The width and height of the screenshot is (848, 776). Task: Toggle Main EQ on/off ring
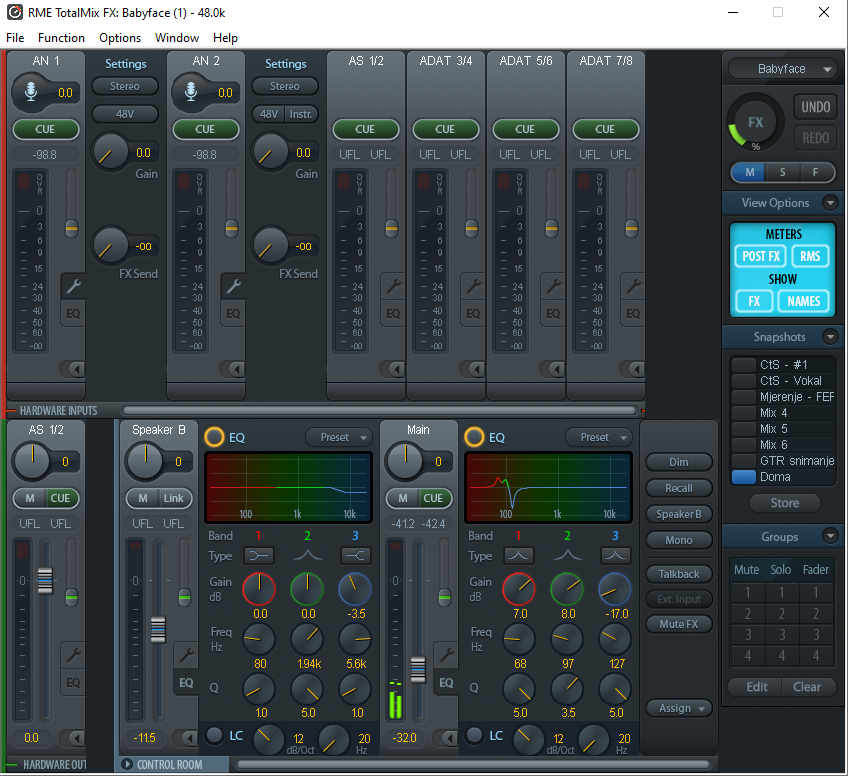(x=474, y=437)
